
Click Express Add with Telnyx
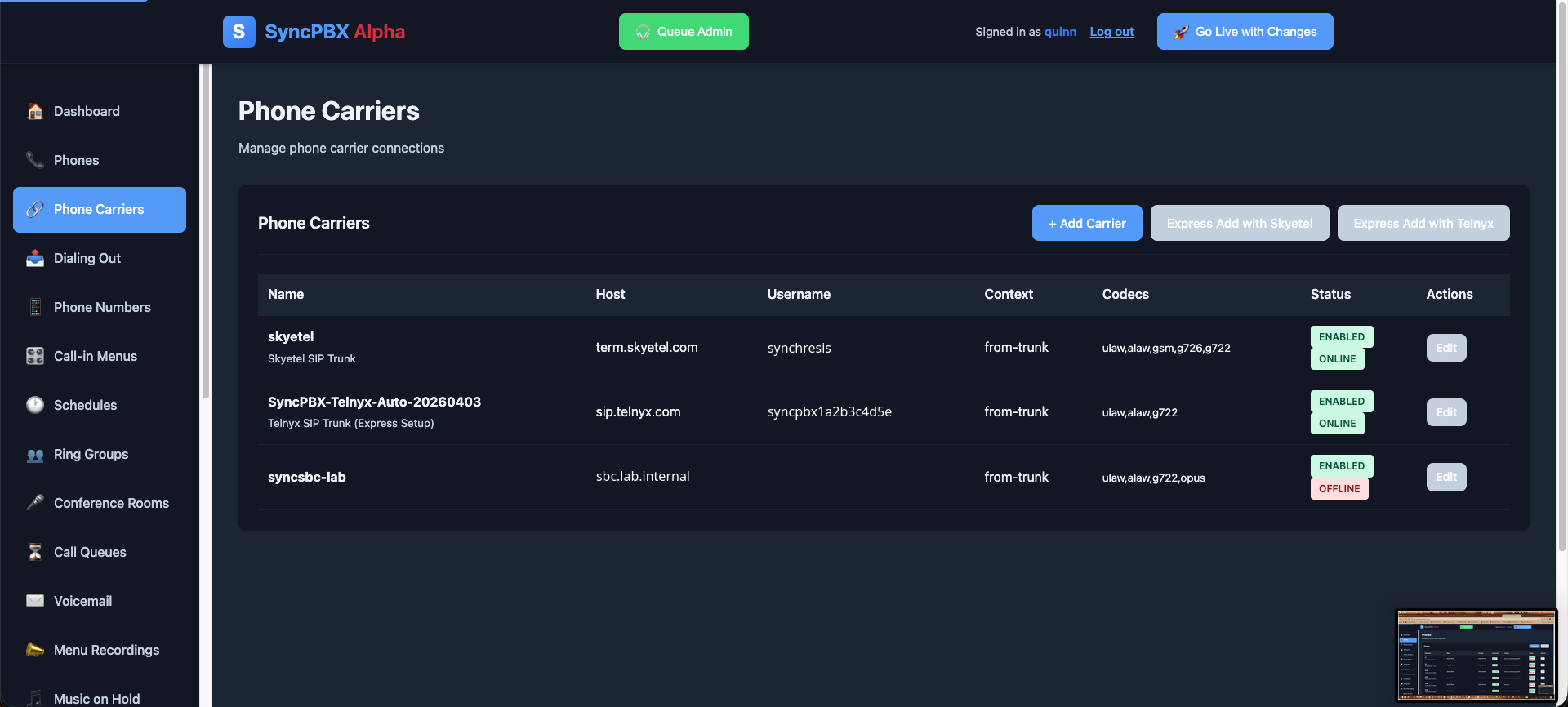click(x=1423, y=223)
